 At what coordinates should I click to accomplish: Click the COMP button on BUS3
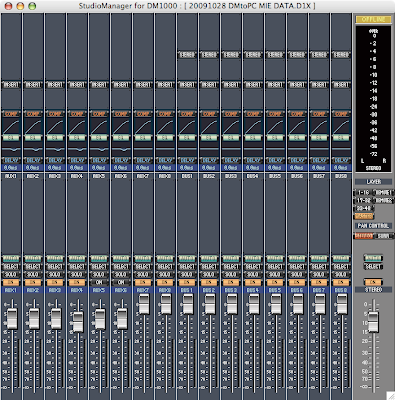(x=231, y=114)
